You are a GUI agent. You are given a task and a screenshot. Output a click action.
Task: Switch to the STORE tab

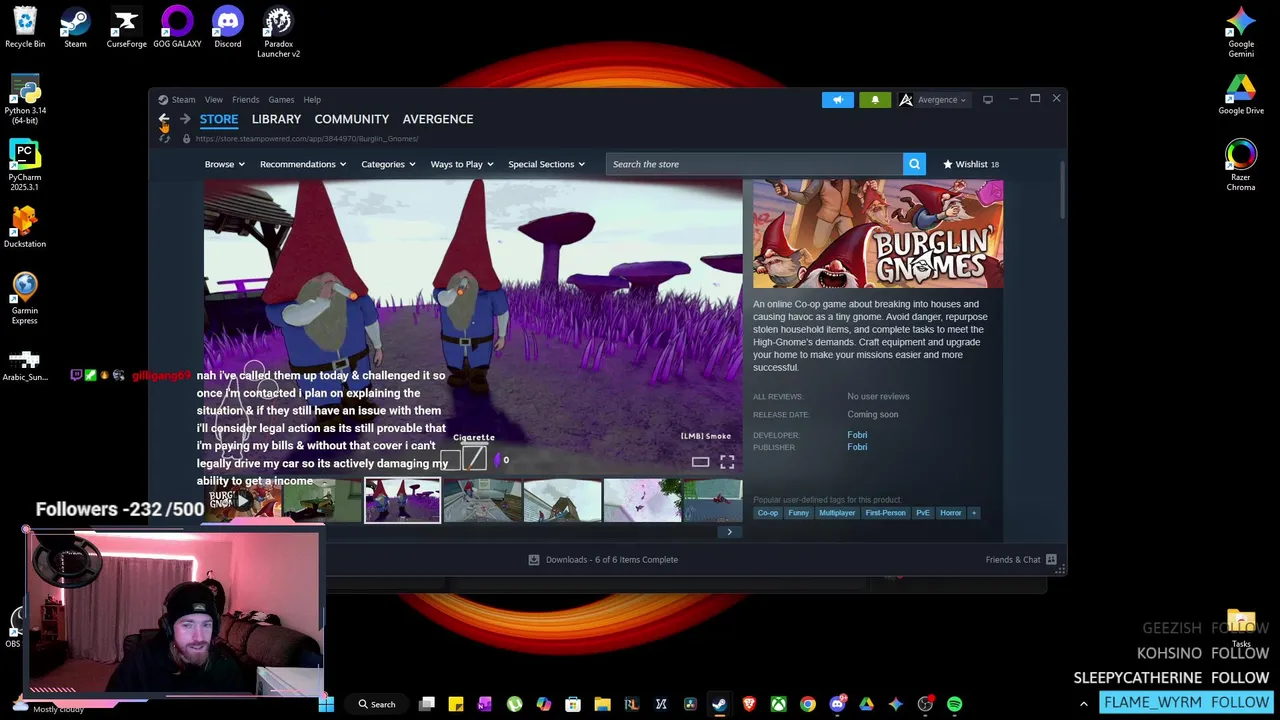click(x=219, y=119)
